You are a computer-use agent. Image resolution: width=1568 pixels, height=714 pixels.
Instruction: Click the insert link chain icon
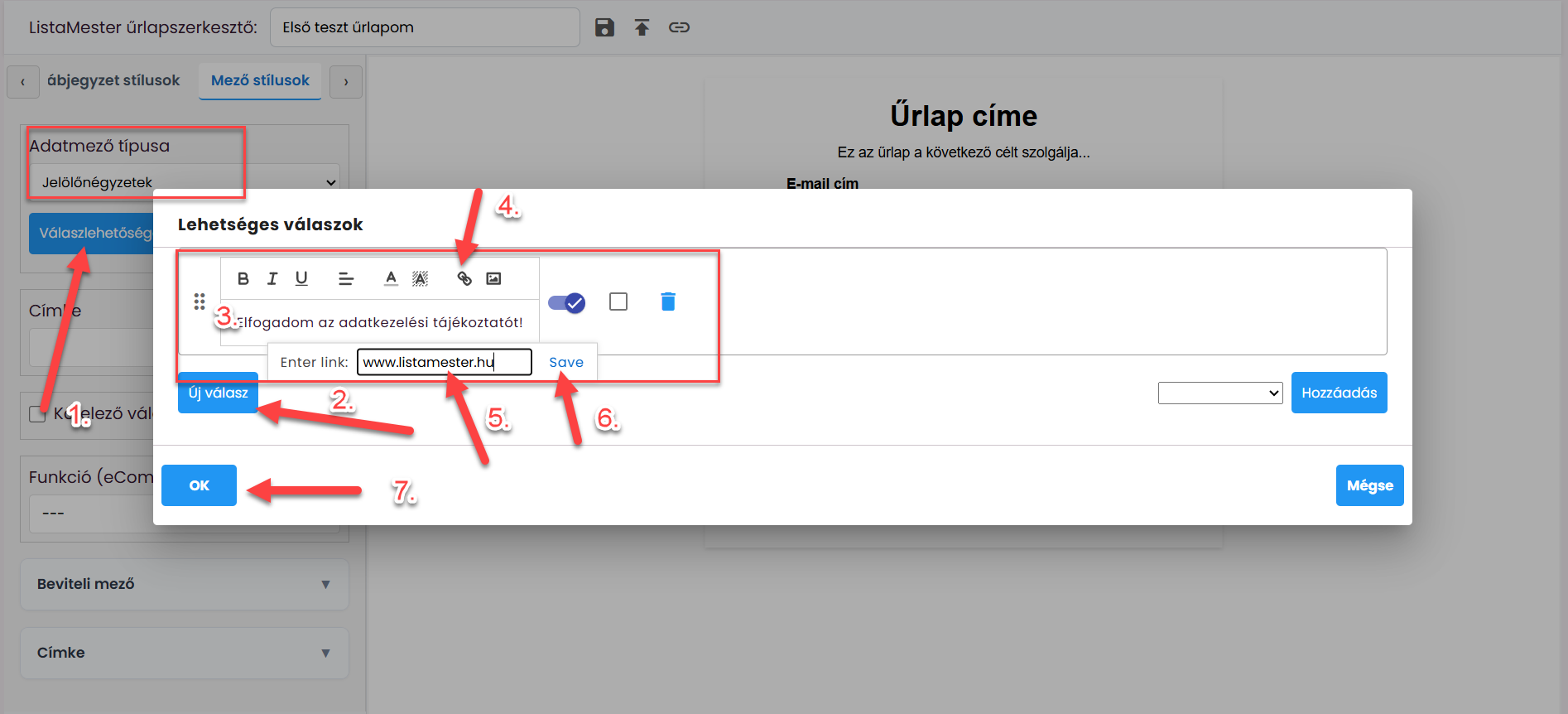point(464,278)
